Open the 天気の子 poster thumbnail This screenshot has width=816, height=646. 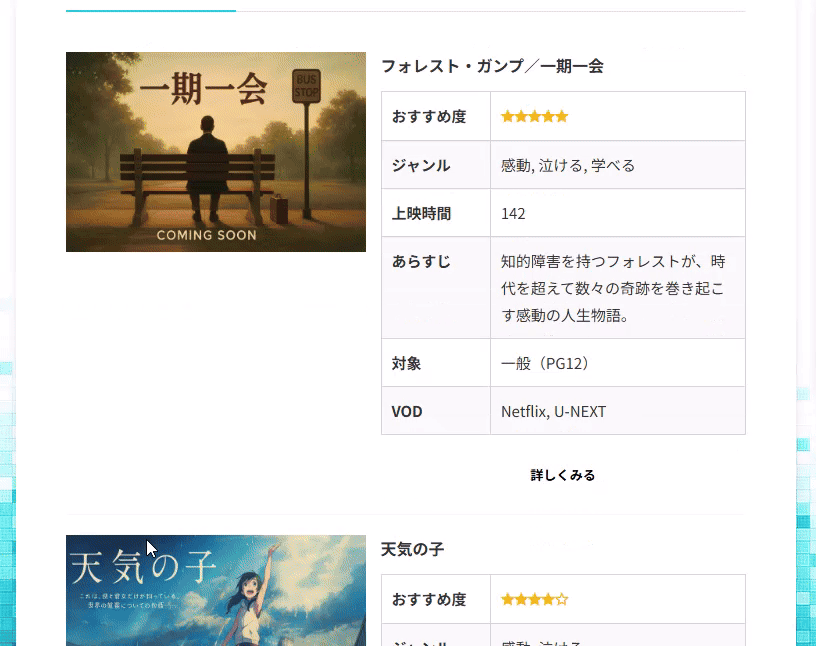216,590
